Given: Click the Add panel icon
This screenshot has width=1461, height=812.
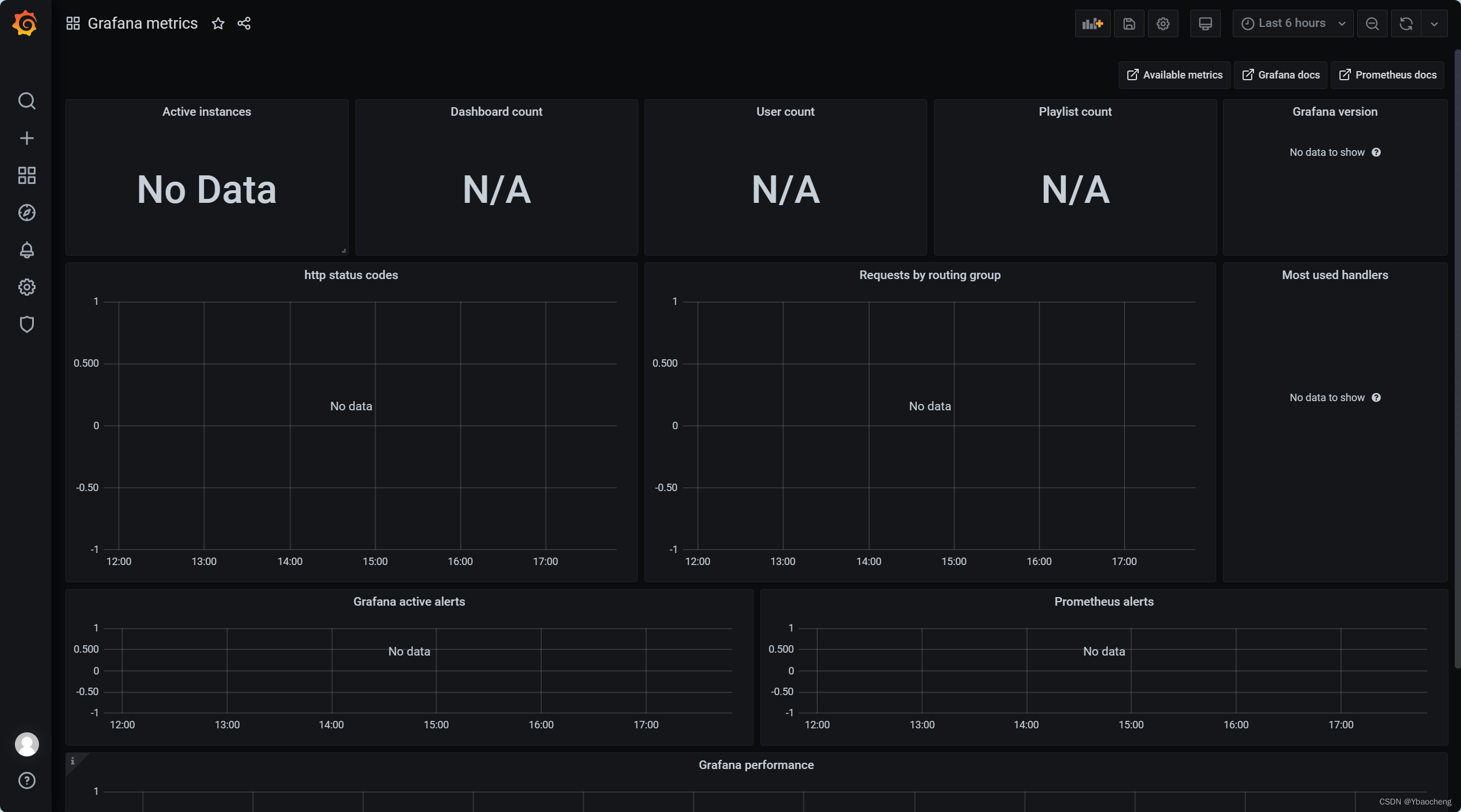Looking at the screenshot, I should [1092, 23].
